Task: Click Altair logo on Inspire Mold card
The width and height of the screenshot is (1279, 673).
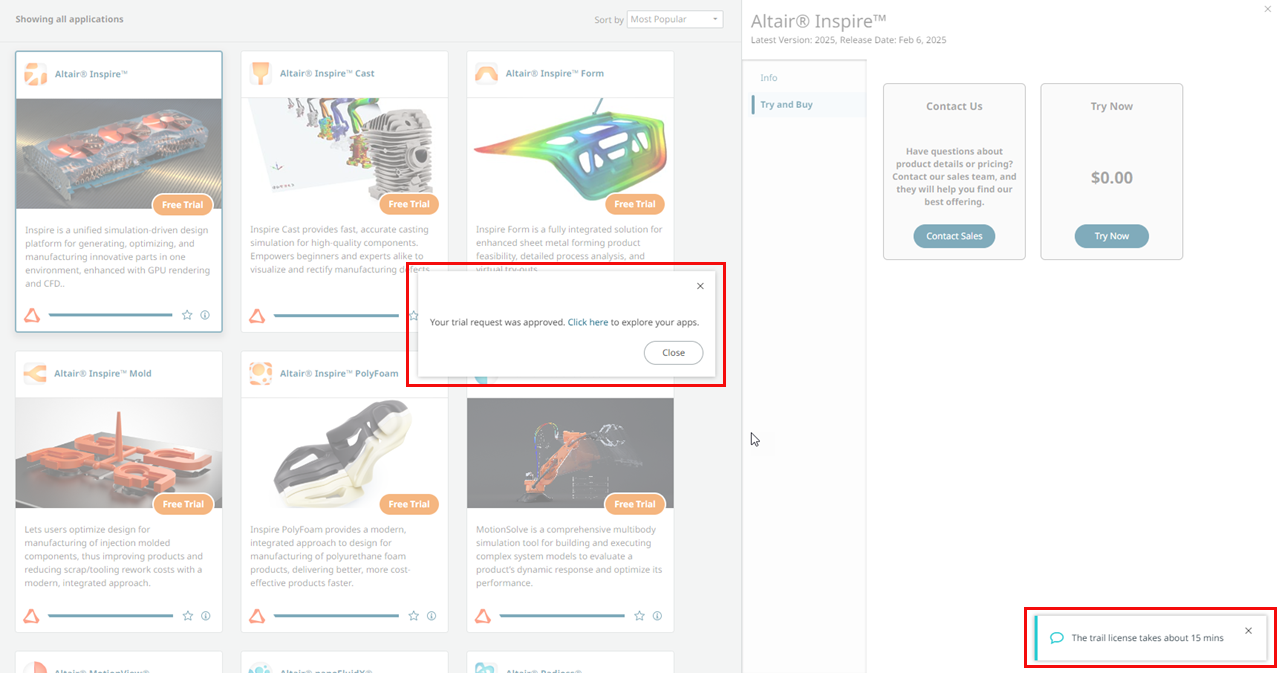Action: click(x=32, y=616)
